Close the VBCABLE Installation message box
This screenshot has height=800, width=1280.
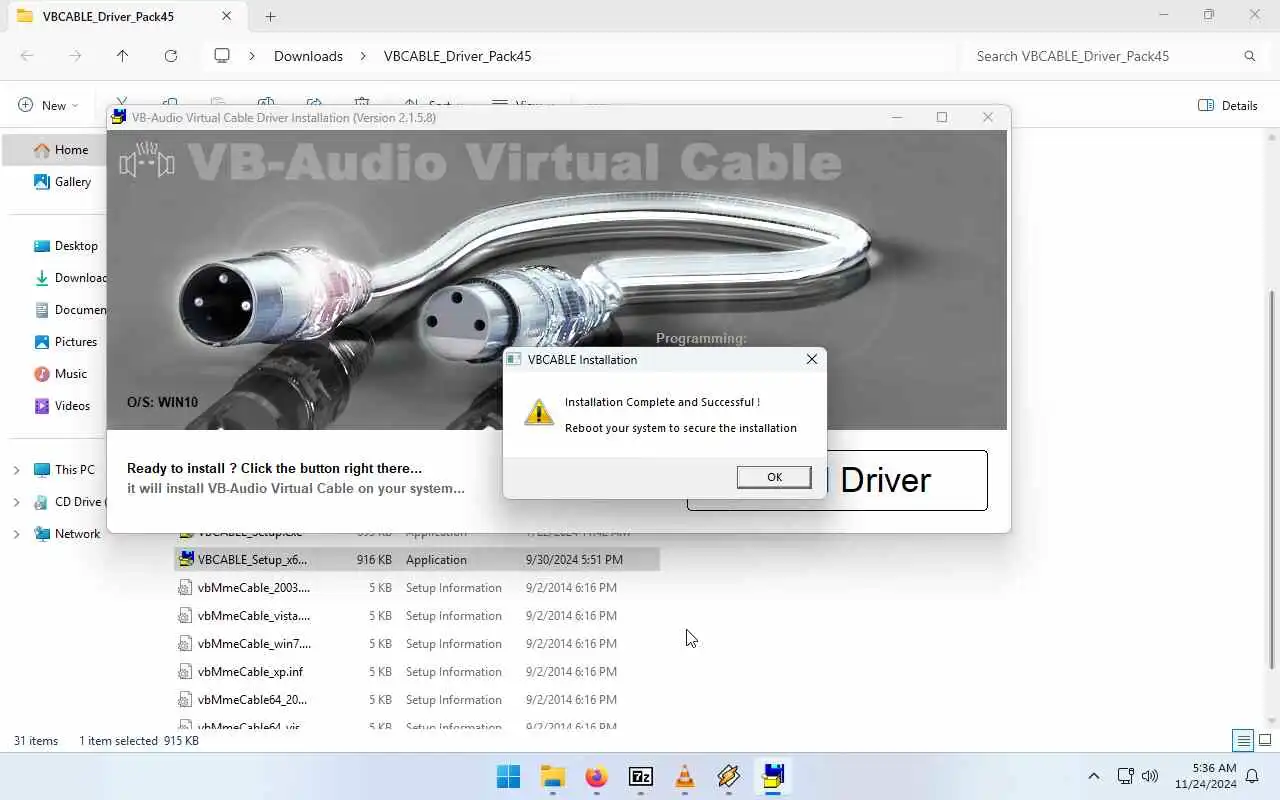point(811,359)
